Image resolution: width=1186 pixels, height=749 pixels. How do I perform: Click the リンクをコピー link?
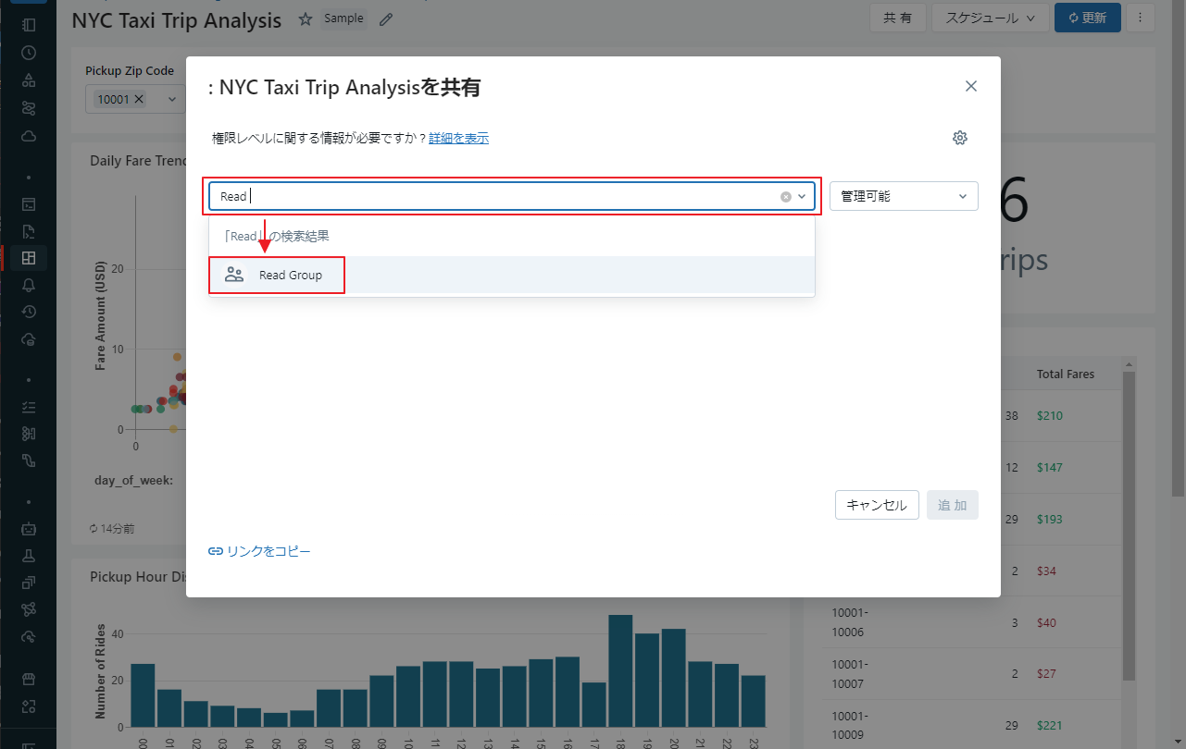click(x=260, y=551)
